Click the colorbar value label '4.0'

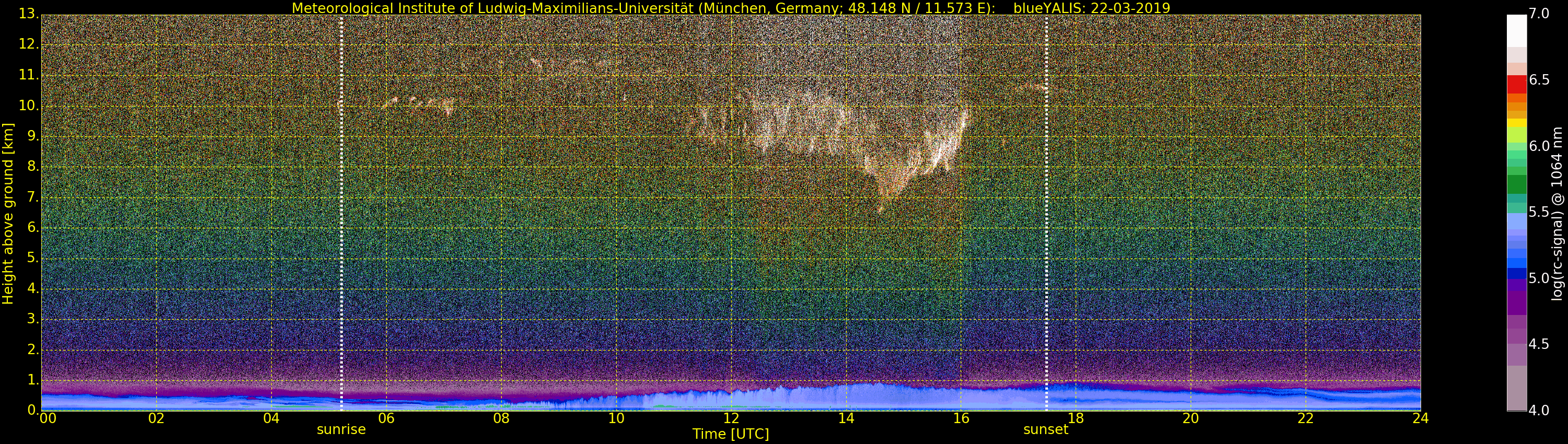pyautogui.click(x=1539, y=411)
